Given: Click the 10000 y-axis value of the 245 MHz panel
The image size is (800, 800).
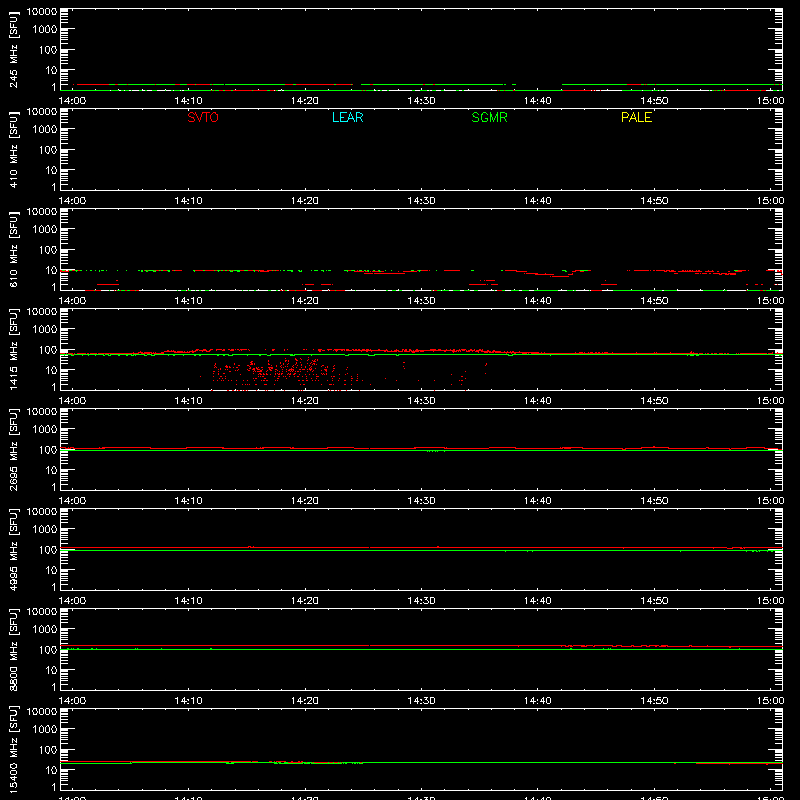Looking at the screenshot, I should [42, 12].
